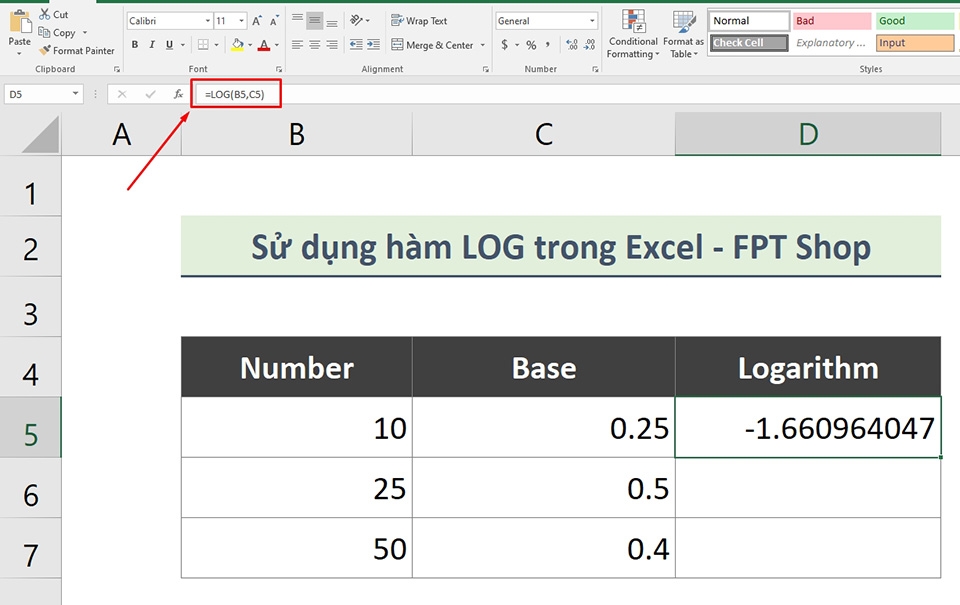Activate the Format Painter brush

coord(77,51)
